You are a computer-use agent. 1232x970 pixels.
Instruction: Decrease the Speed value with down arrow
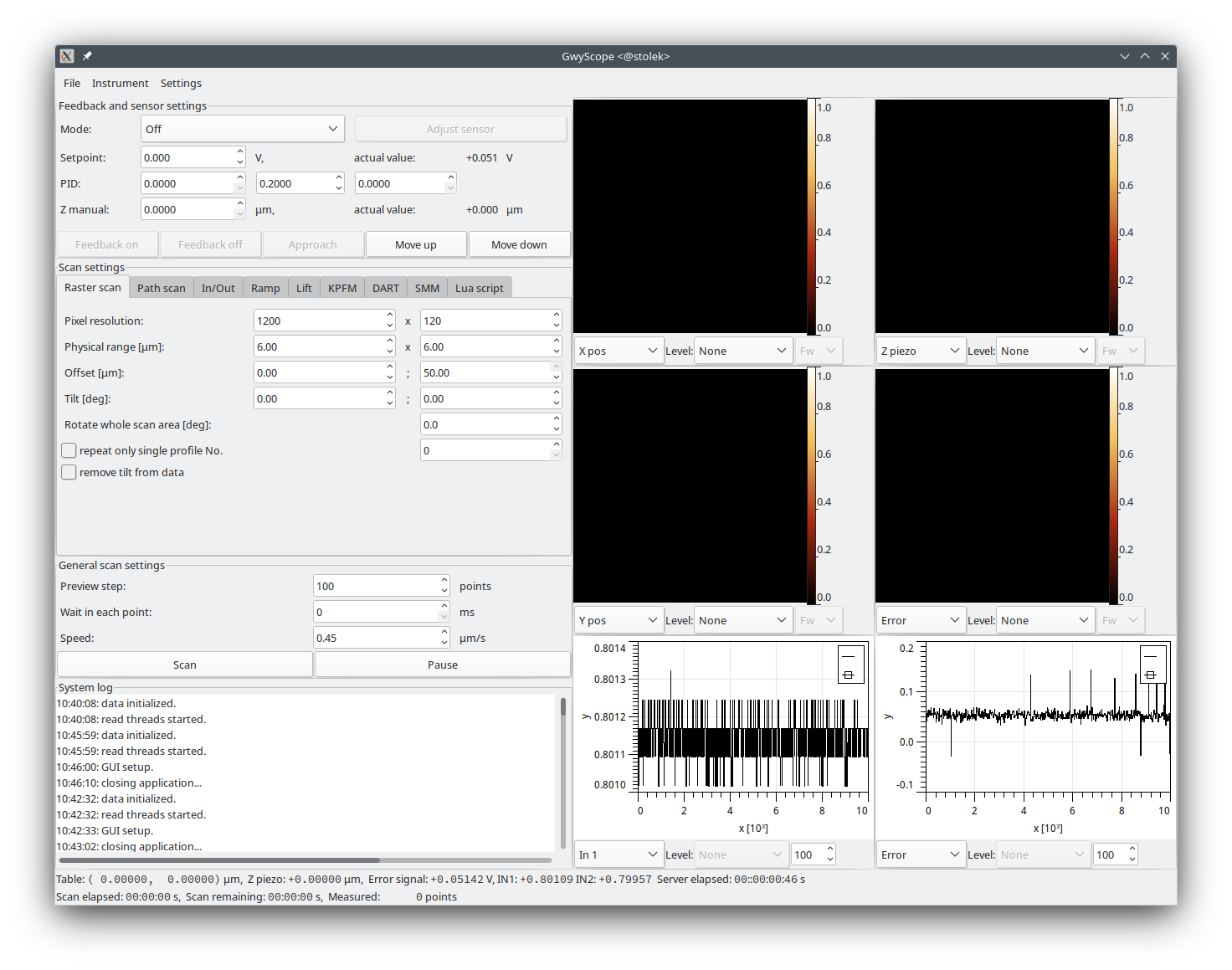[444, 643]
